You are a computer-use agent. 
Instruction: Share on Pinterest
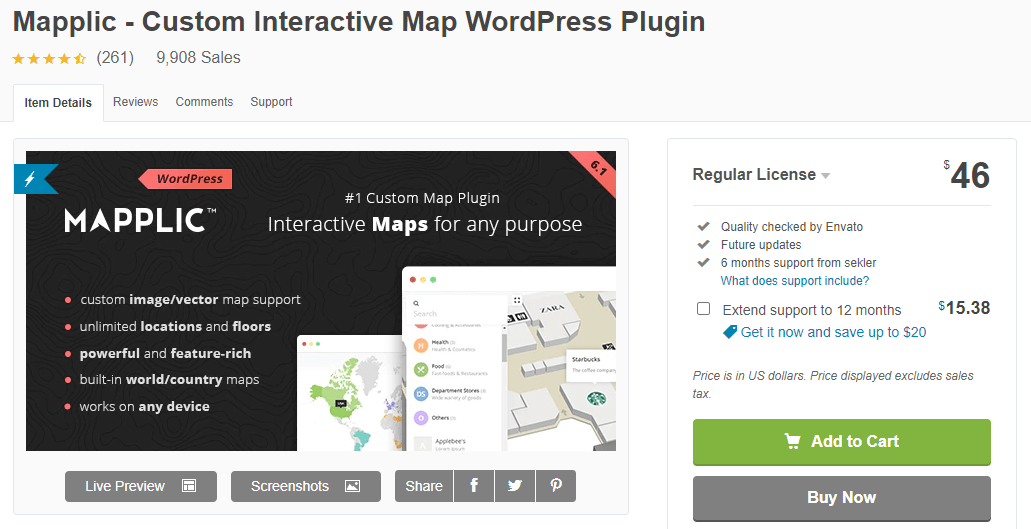pos(556,486)
